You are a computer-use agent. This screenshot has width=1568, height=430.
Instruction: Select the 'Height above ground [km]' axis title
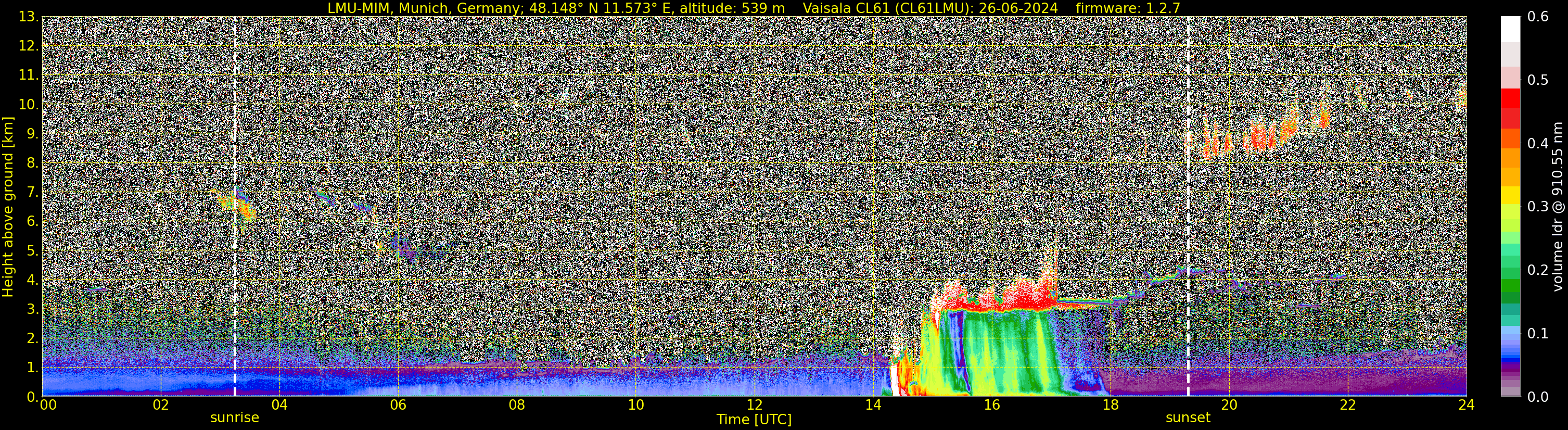[x=8, y=207]
